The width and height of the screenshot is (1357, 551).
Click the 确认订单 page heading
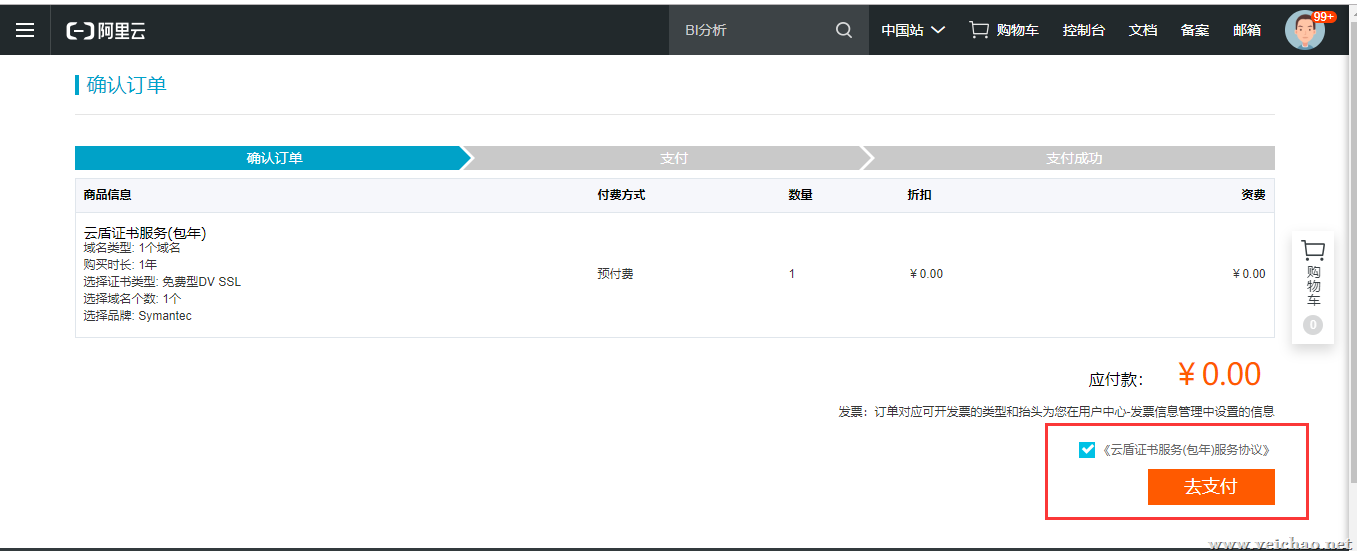(126, 85)
